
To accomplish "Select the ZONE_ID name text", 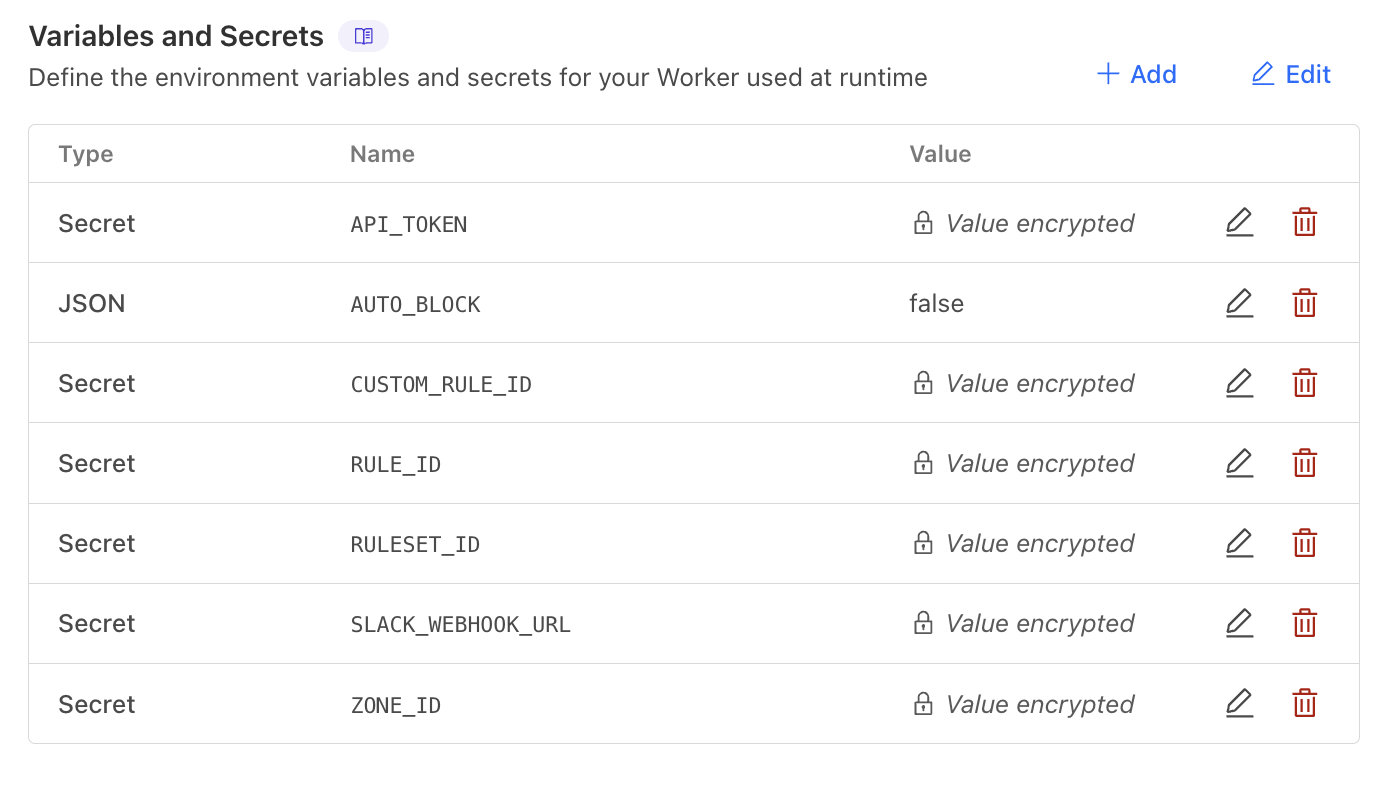I will pyautogui.click(x=396, y=705).
